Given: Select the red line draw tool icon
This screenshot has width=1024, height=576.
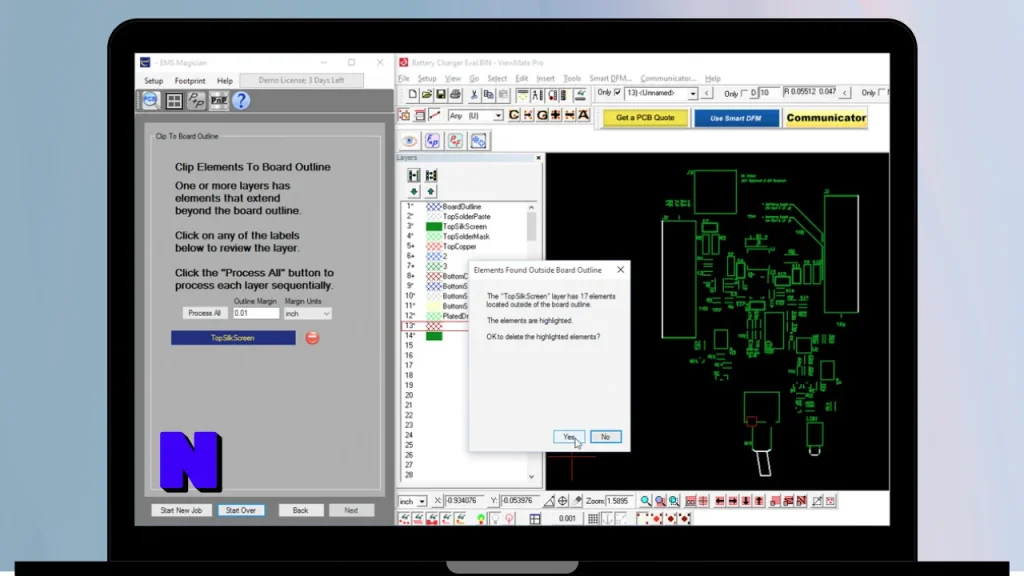Looking at the screenshot, I should [434, 116].
